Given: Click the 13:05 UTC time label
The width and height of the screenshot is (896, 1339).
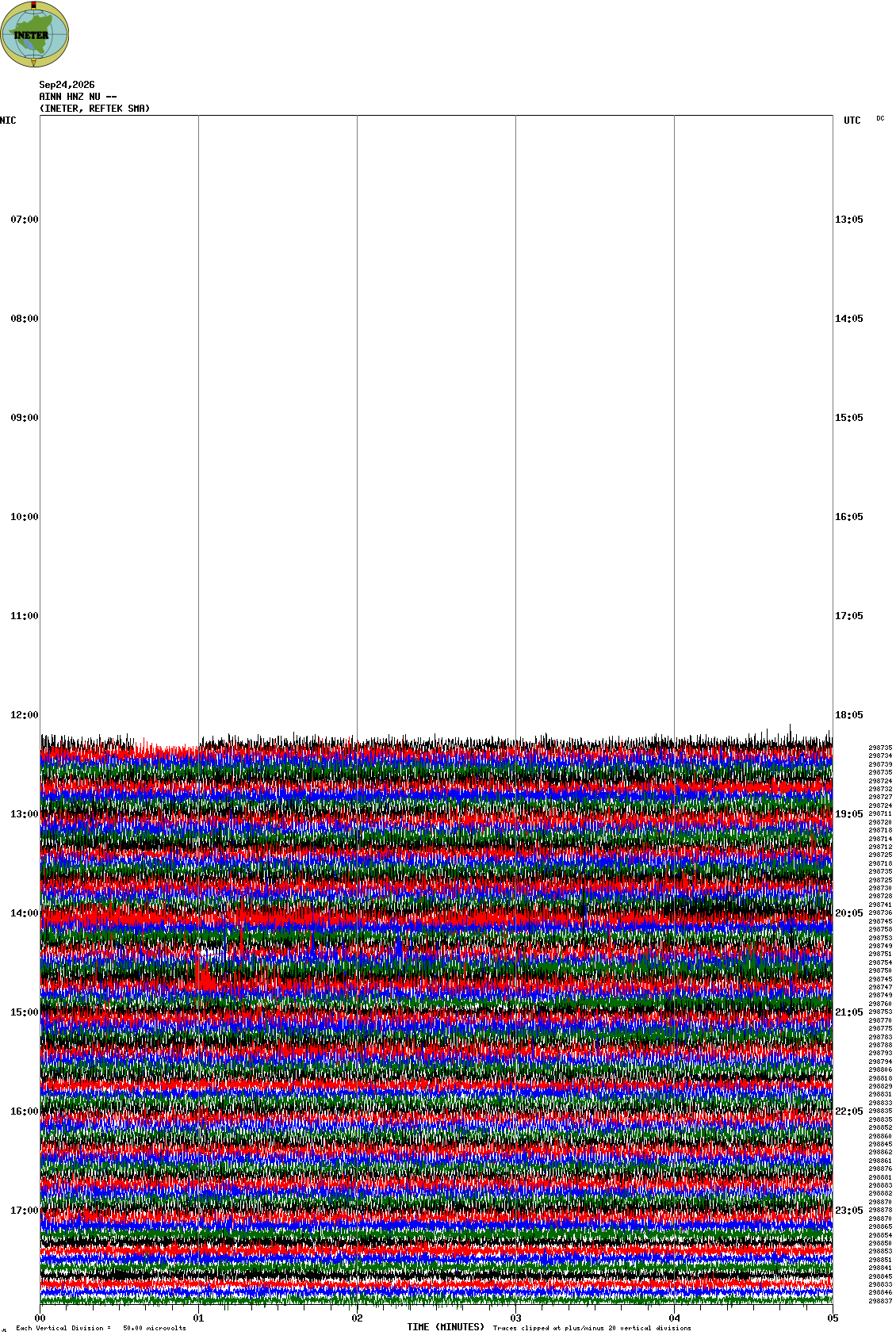Looking at the screenshot, I should (x=849, y=220).
